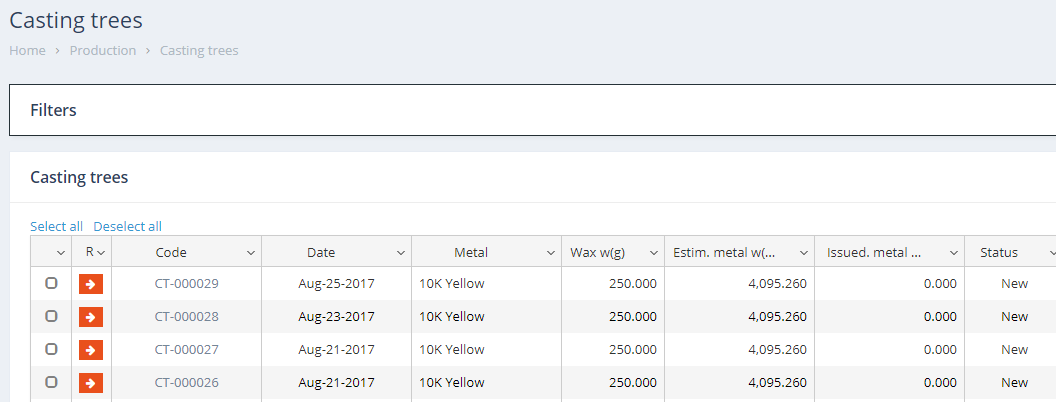1056x402 pixels.
Task: Click the Status column header
Action: [x=998, y=253]
